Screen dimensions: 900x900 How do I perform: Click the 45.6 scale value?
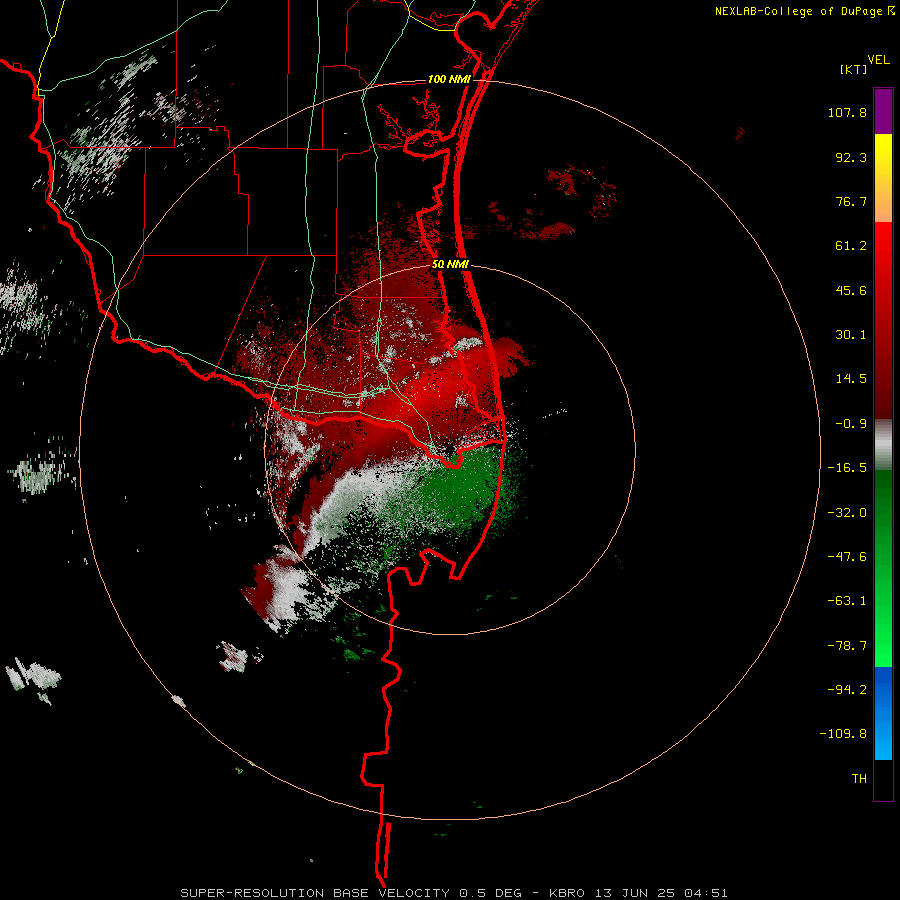[x=851, y=290]
